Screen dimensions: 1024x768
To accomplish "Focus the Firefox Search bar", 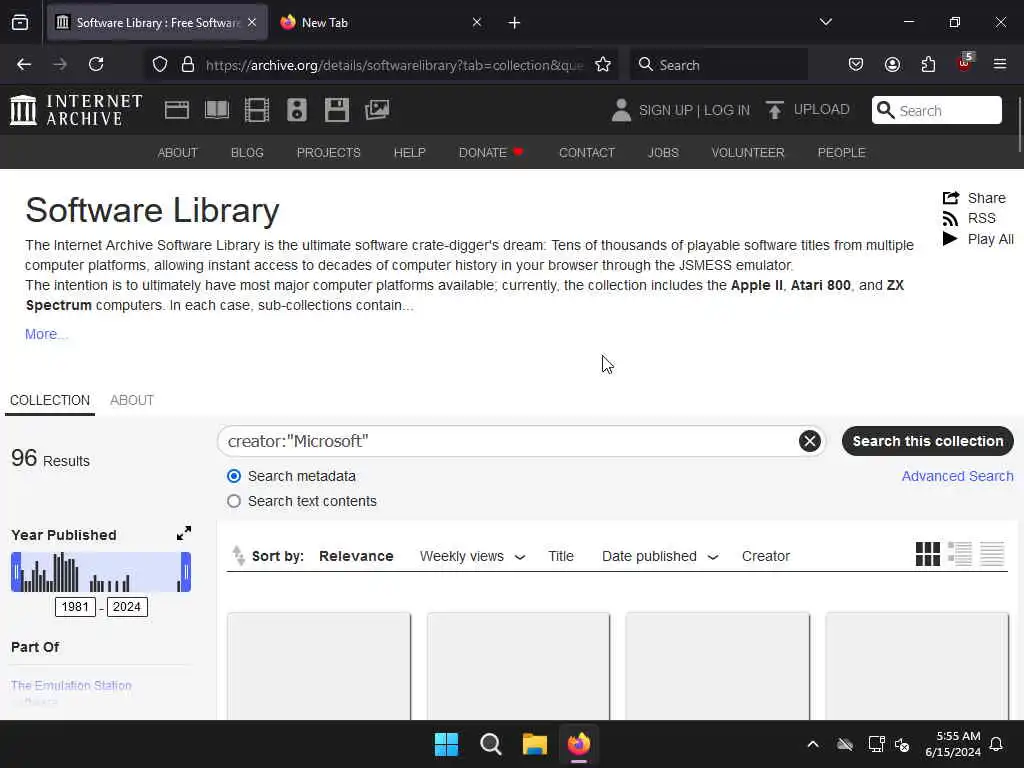I will click(x=718, y=65).
